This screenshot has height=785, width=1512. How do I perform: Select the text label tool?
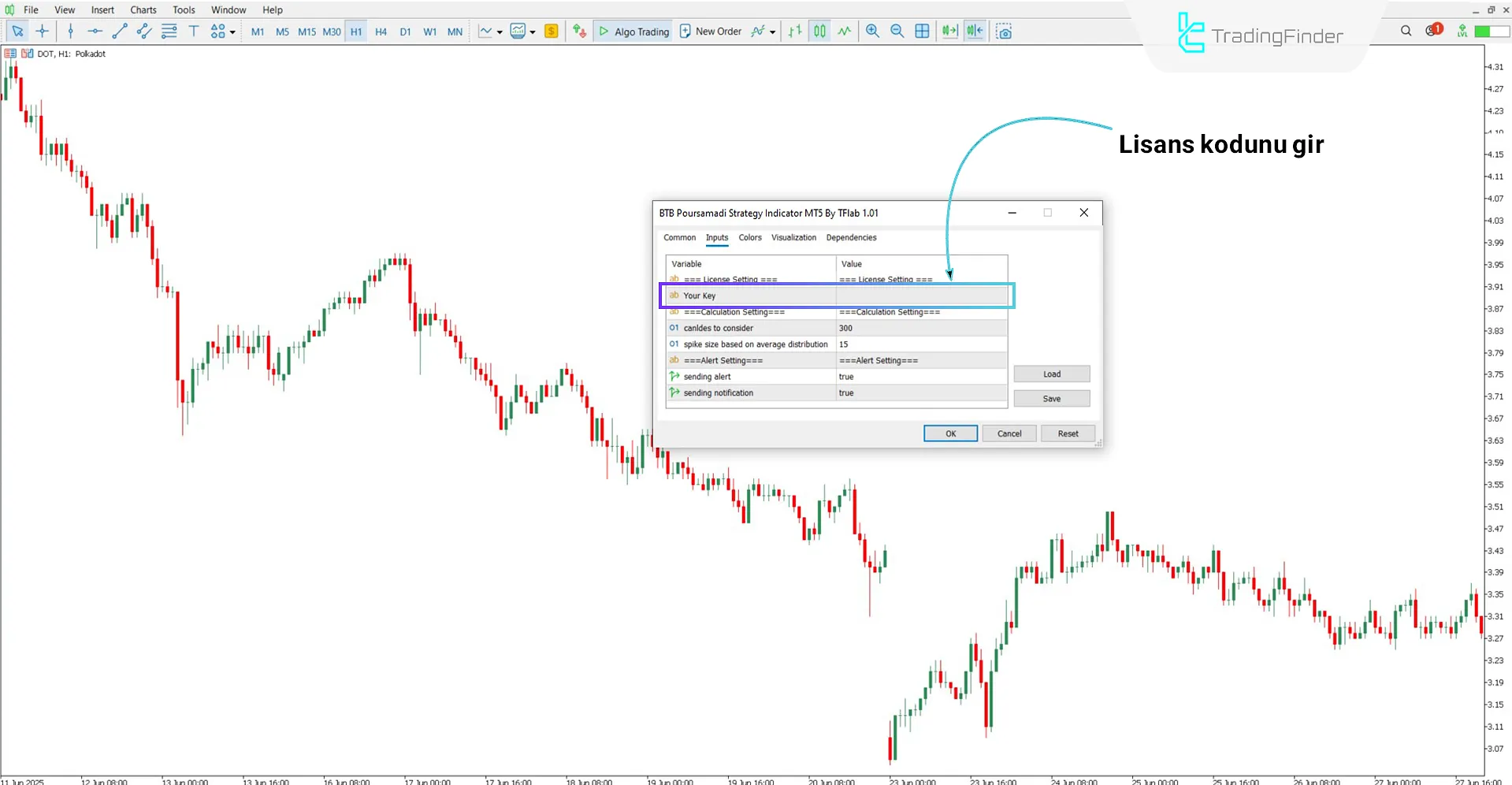194,32
